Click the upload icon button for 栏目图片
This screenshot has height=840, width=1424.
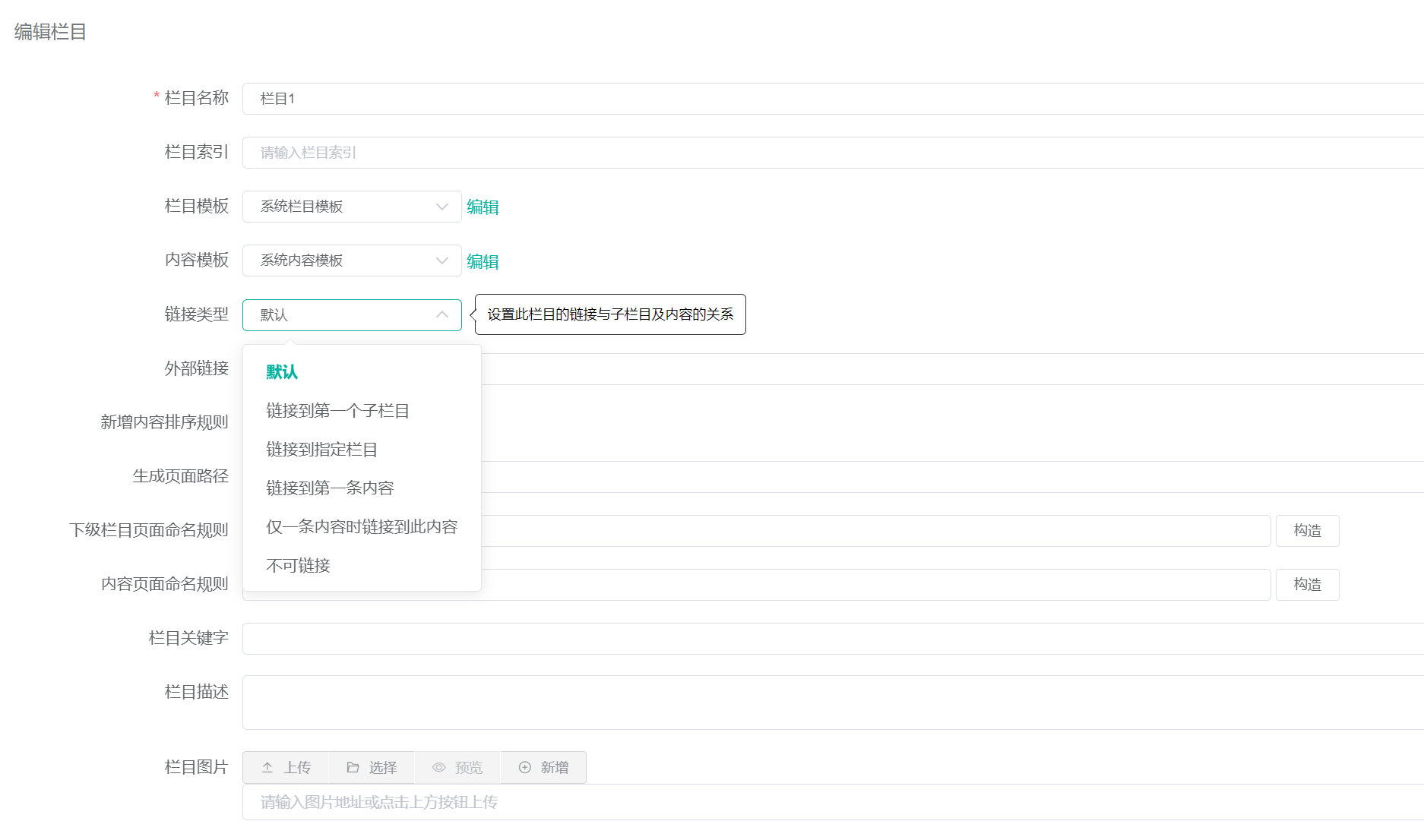pos(286,767)
